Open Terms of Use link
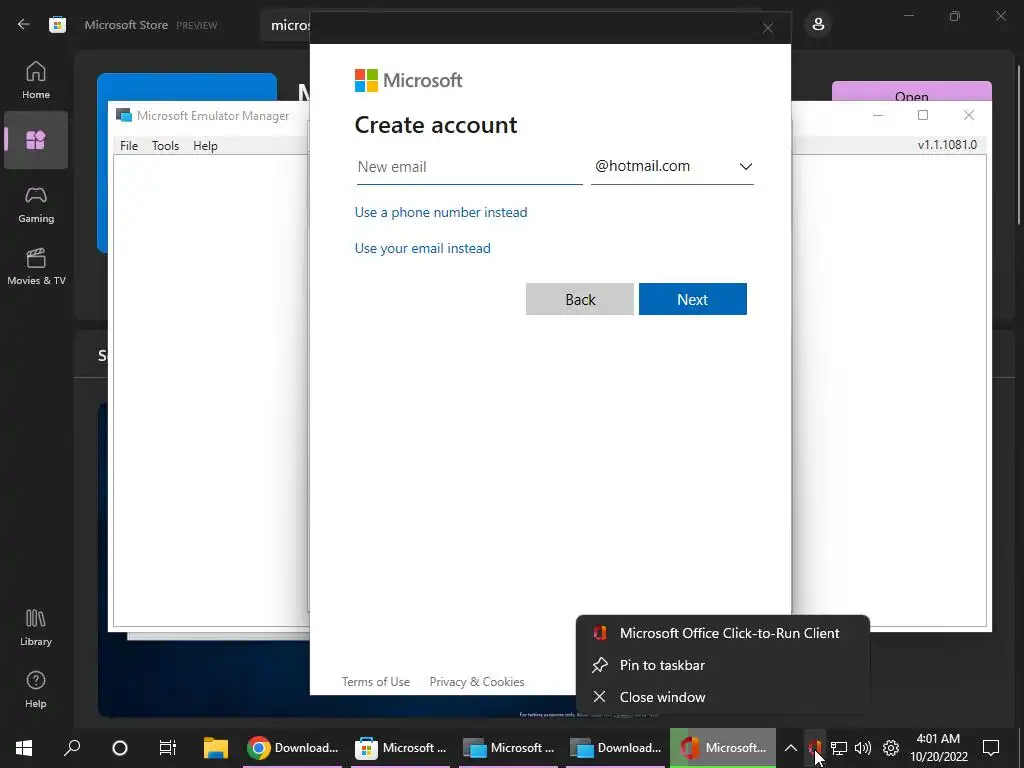Image resolution: width=1024 pixels, height=768 pixels. coord(376,682)
